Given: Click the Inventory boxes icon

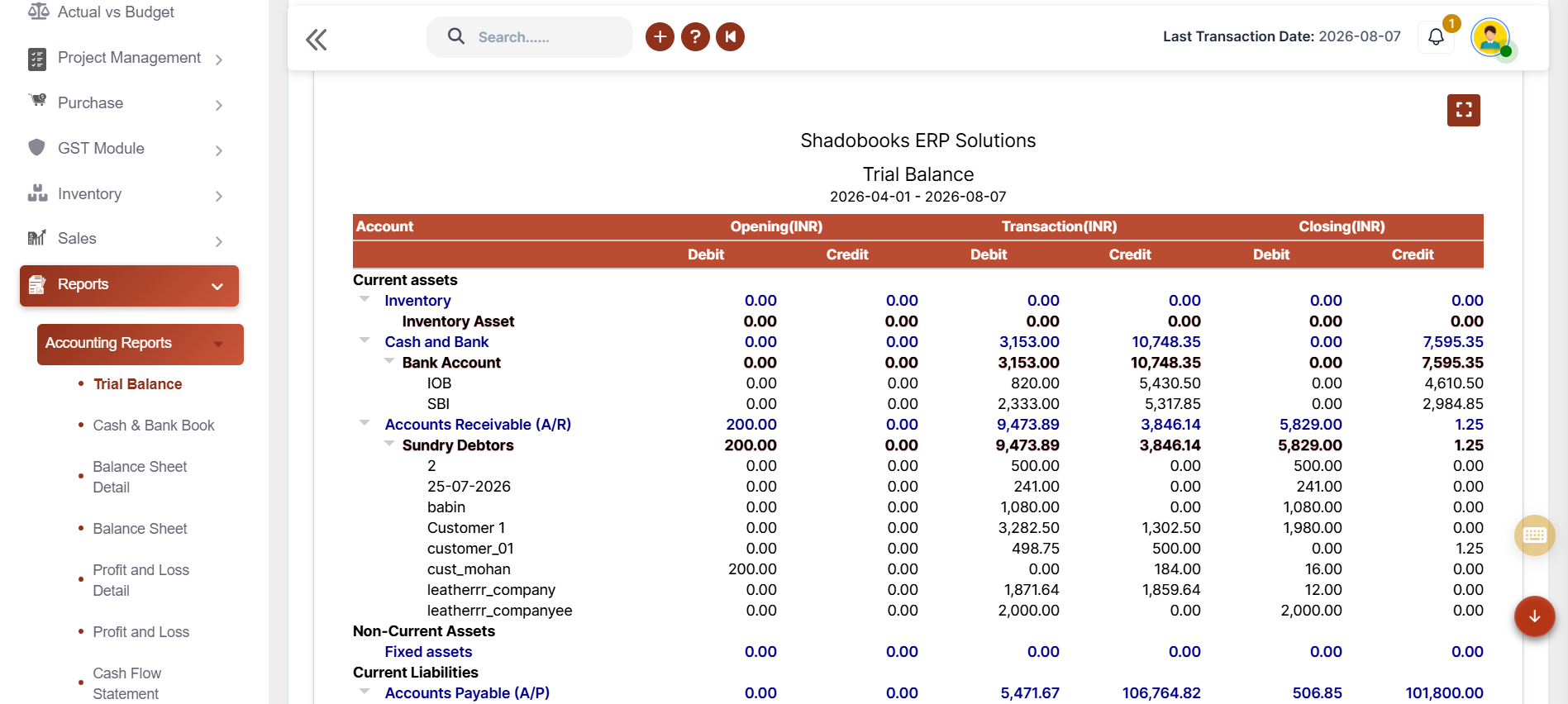Looking at the screenshot, I should [37, 193].
